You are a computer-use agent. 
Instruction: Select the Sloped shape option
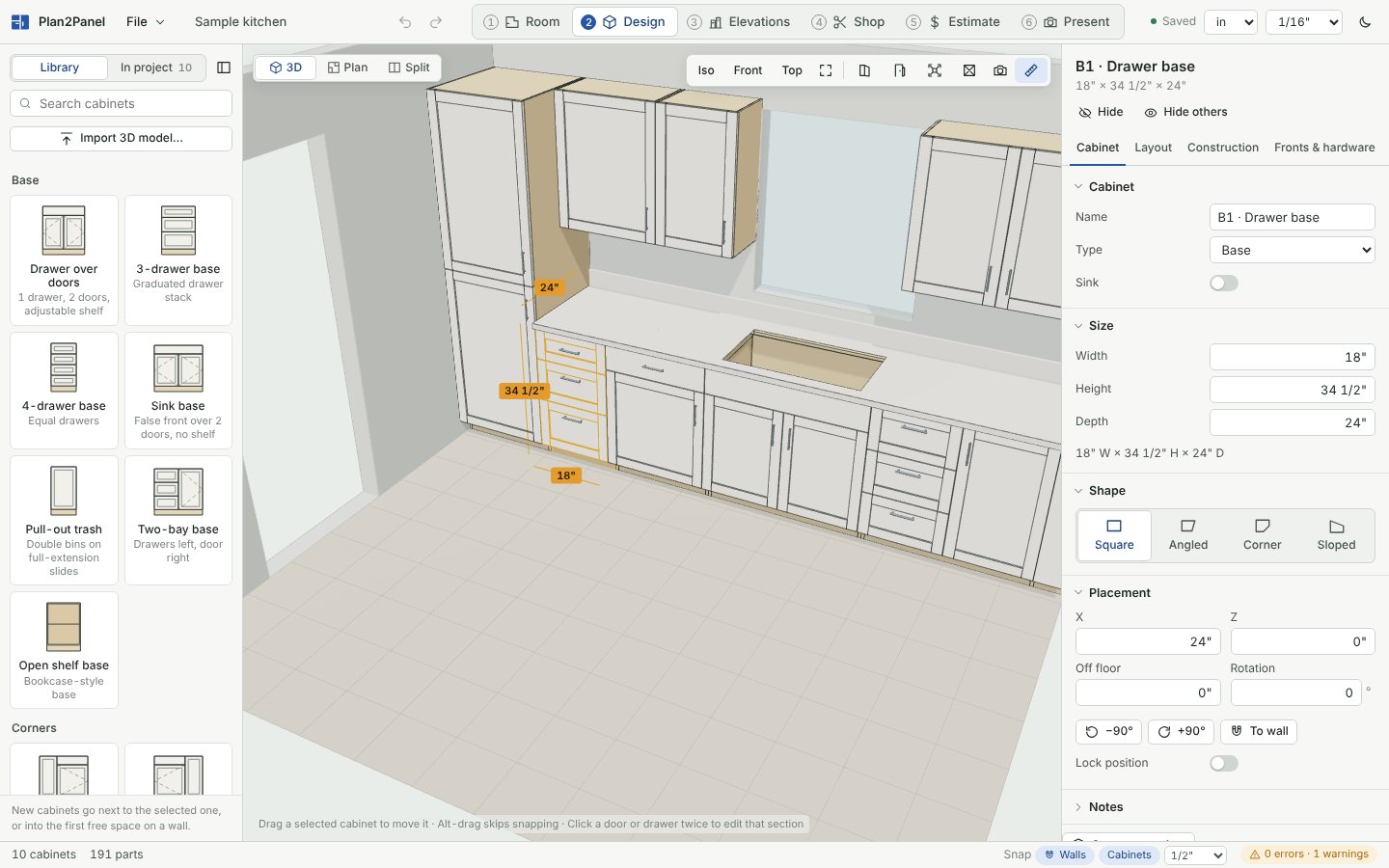(x=1336, y=535)
